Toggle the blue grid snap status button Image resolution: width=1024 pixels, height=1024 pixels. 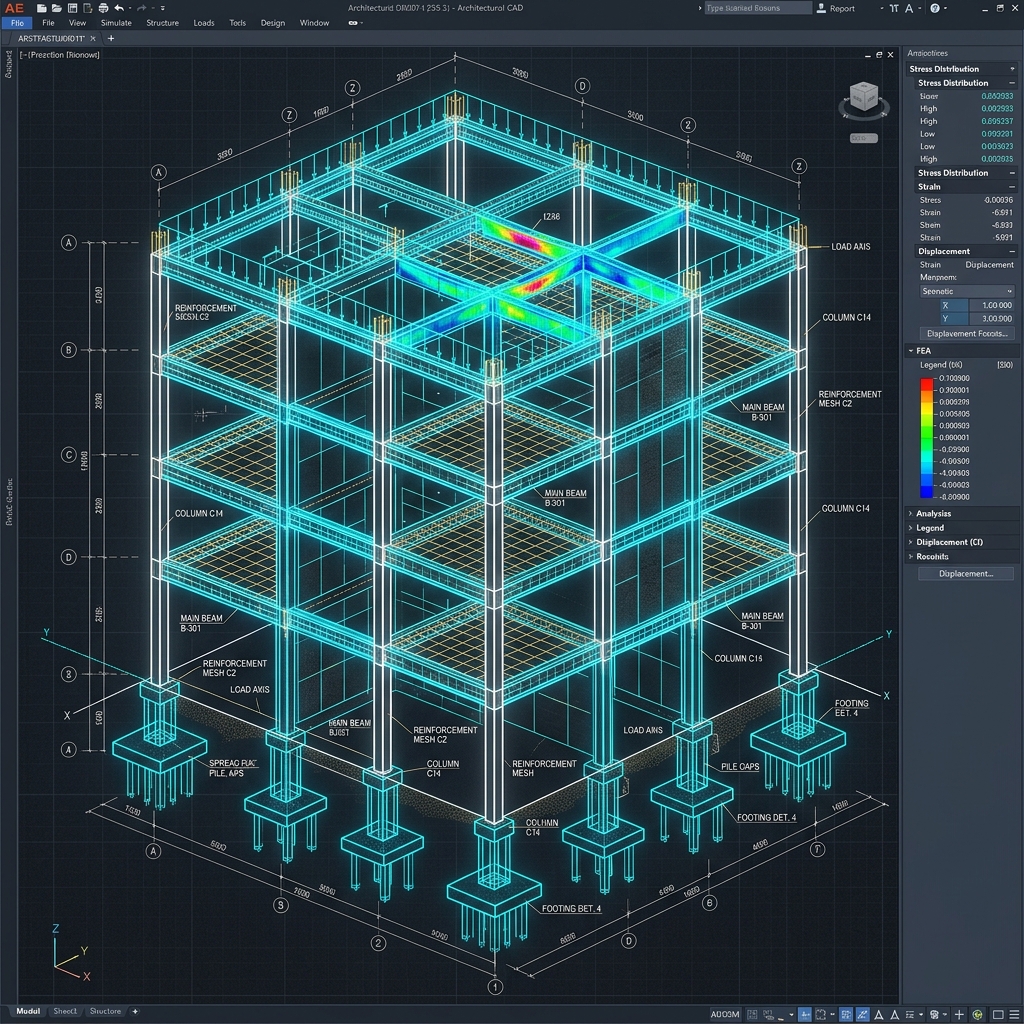point(846,1014)
